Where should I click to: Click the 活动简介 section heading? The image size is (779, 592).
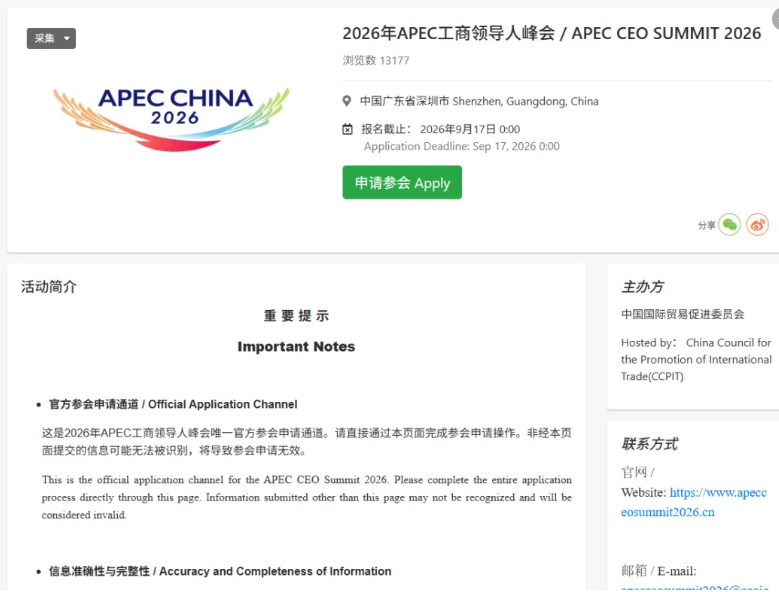pos(49,287)
